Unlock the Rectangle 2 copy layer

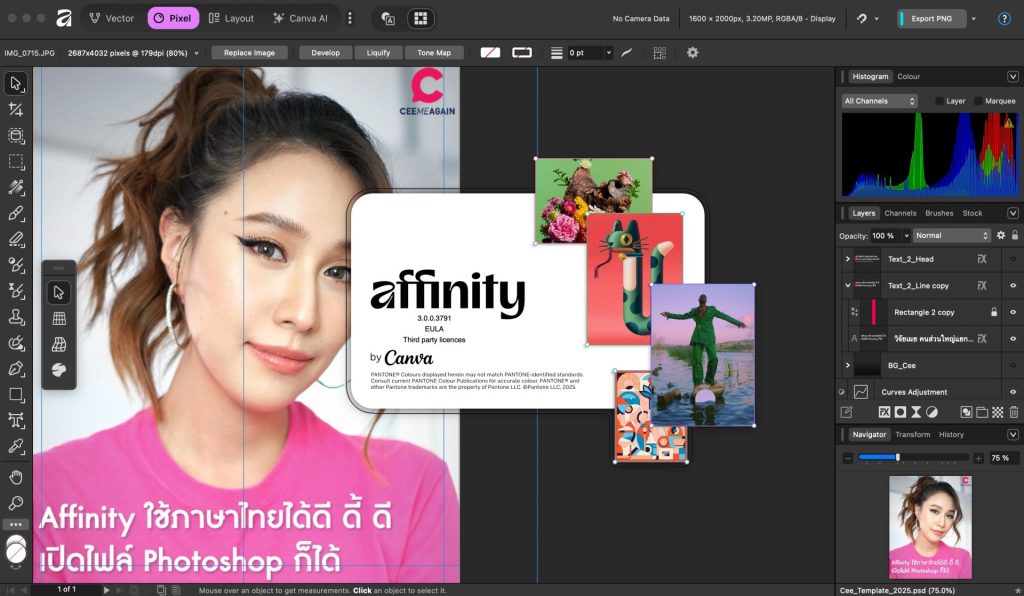coord(994,312)
